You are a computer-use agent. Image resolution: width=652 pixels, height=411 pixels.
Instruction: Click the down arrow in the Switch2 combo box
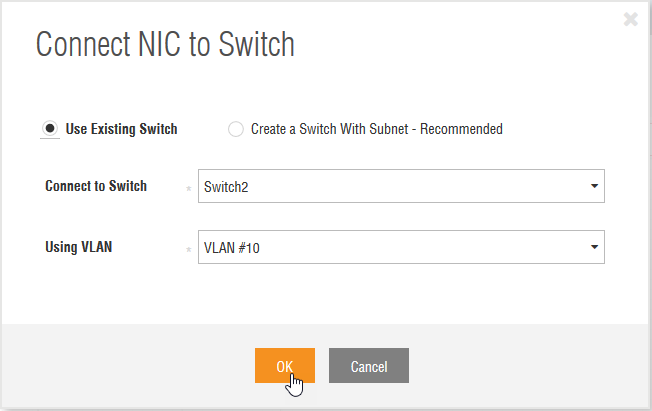(x=594, y=186)
